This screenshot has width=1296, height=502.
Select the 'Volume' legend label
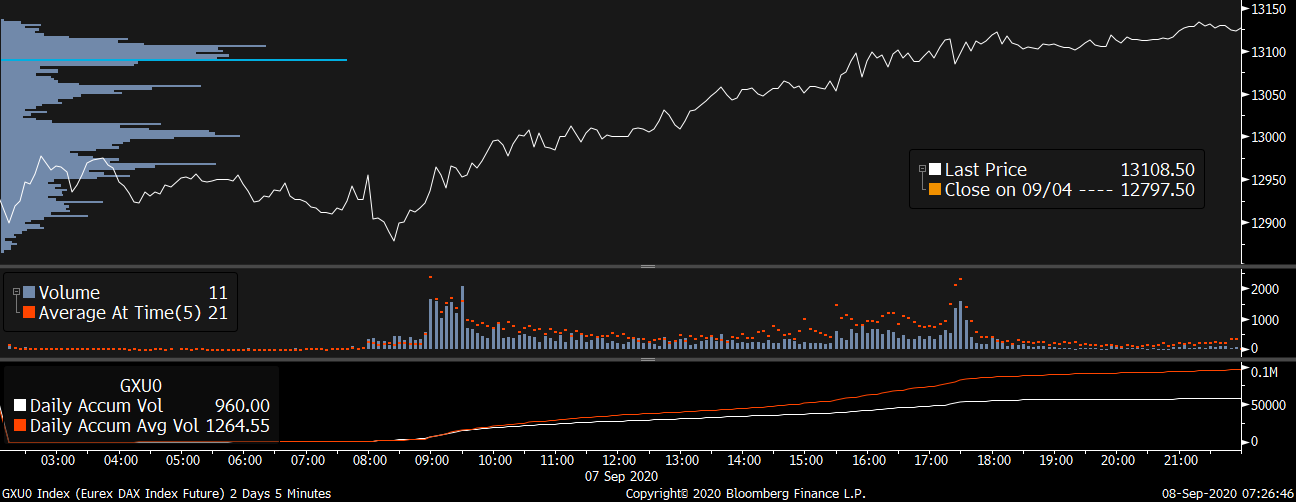69,293
